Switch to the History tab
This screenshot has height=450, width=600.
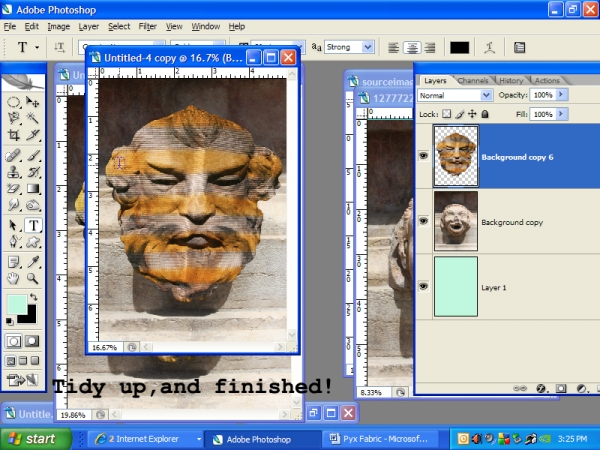[x=511, y=80]
